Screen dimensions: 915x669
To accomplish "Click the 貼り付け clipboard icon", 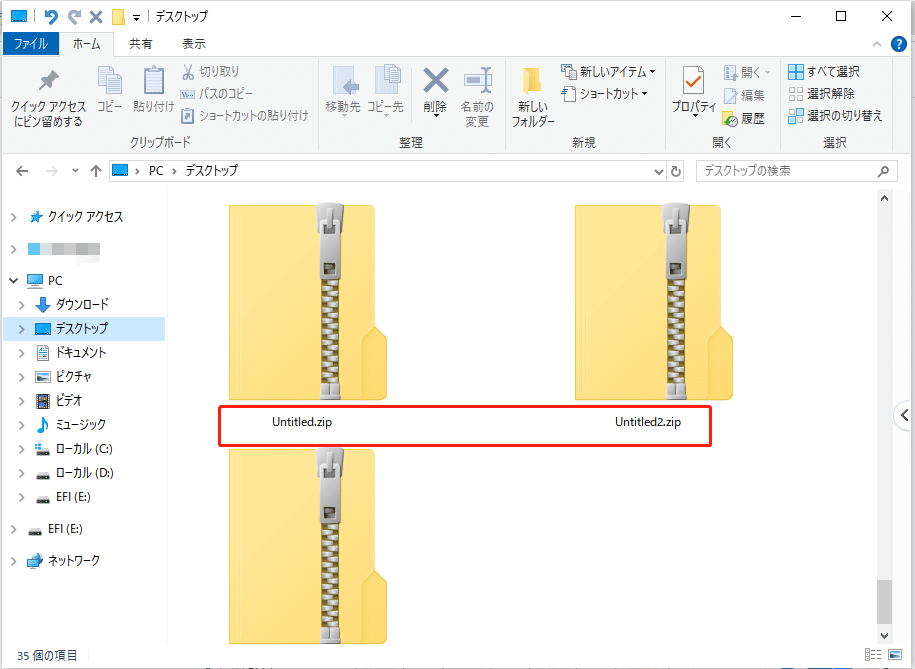I will pos(153,81).
